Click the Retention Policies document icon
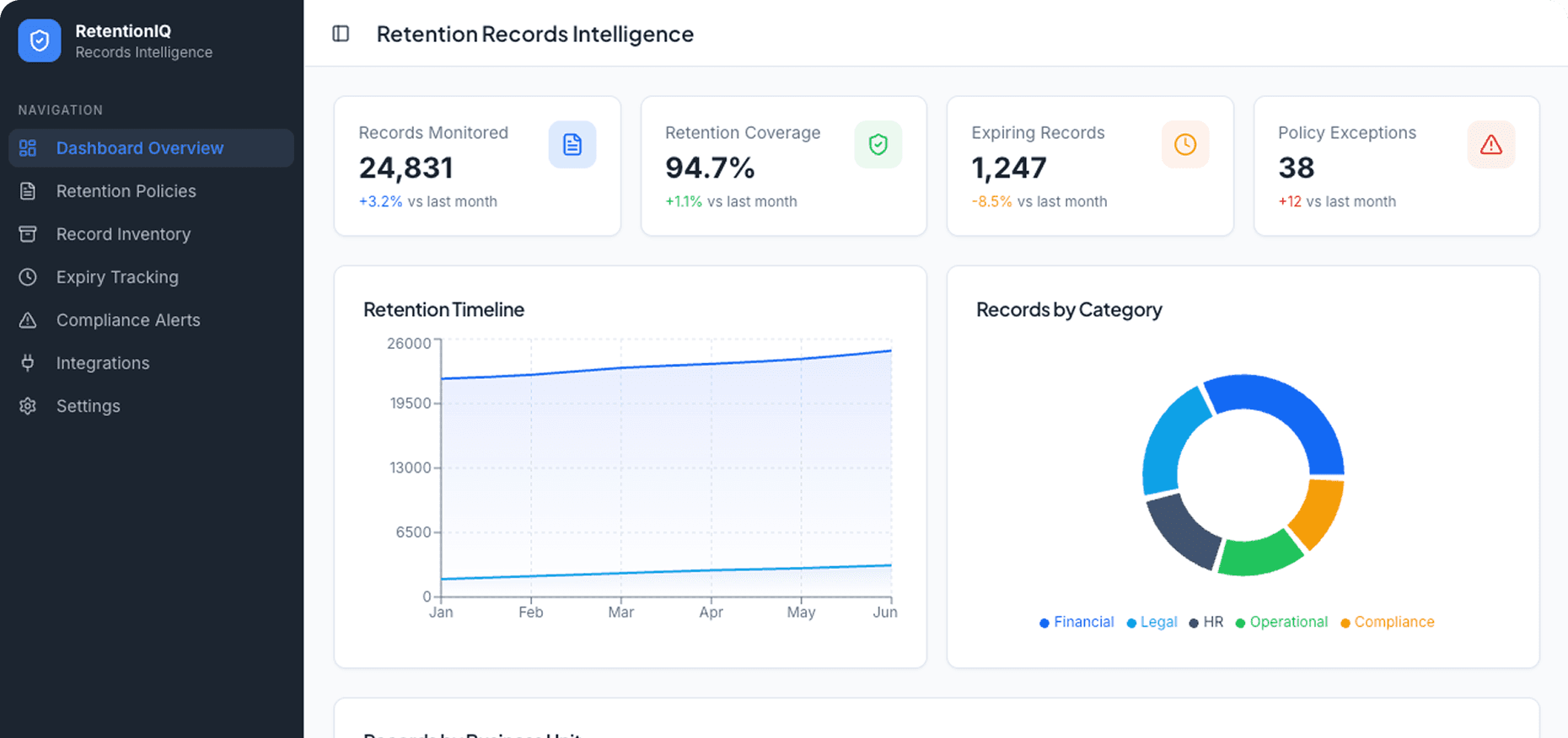The height and width of the screenshot is (738, 1568). [28, 191]
